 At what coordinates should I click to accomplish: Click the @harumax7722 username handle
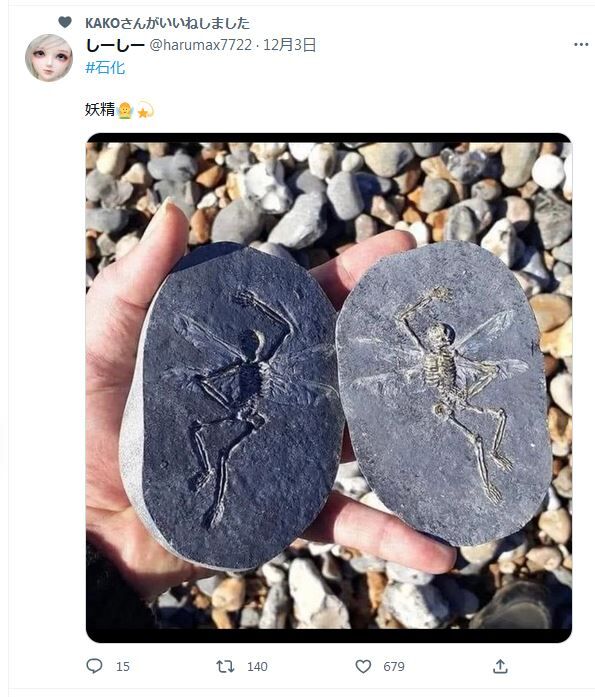(200, 45)
